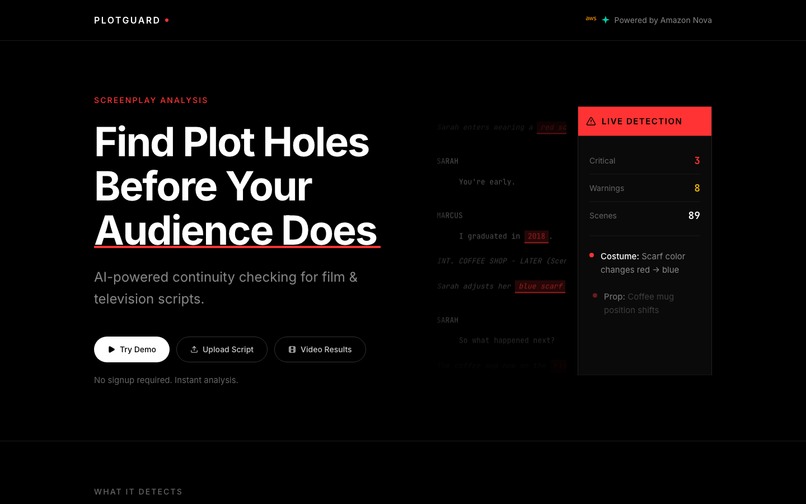Screen dimensions: 806x504
Task: Click the Upload Script button
Action: click(222, 349)
